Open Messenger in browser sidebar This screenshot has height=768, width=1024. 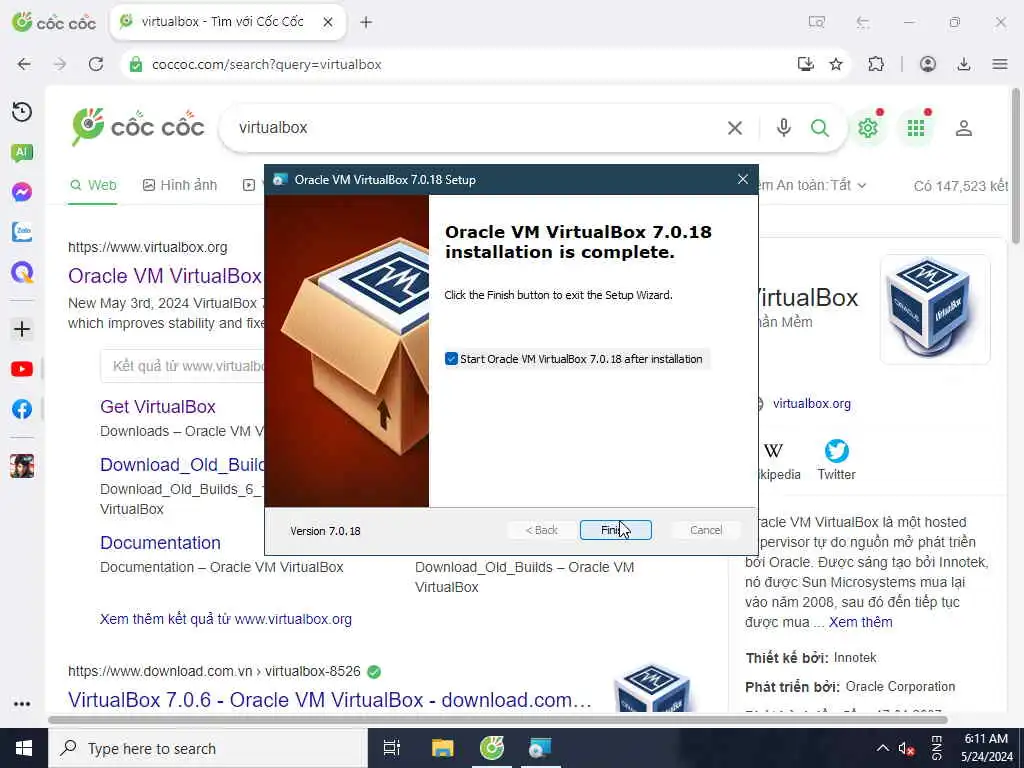tap(22, 192)
